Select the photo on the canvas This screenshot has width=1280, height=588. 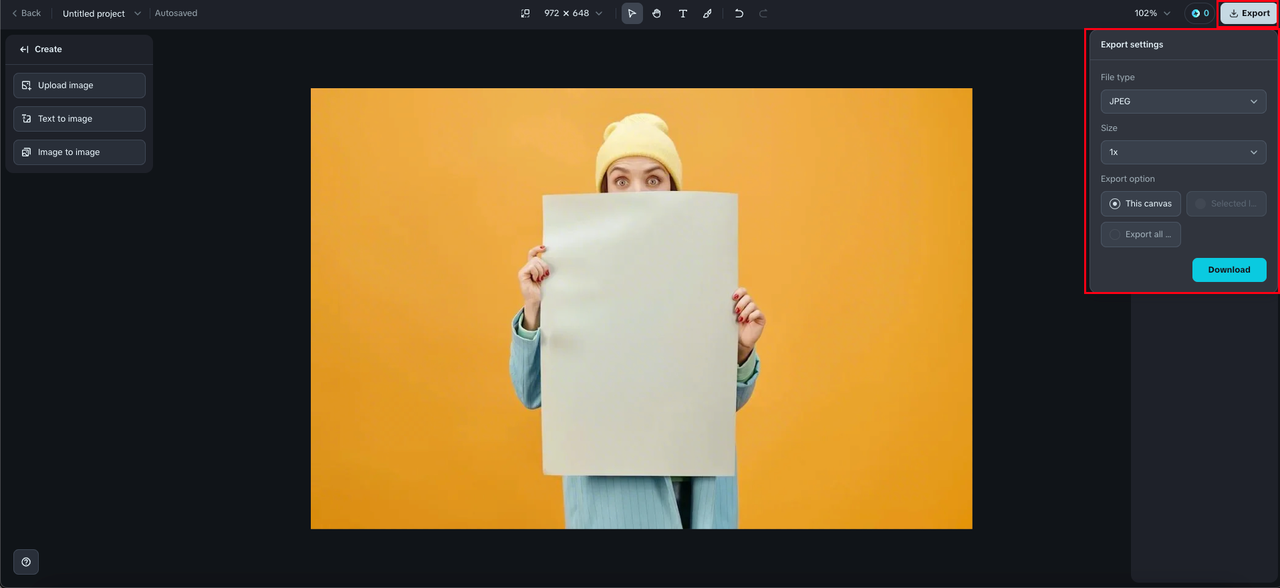click(x=641, y=308)
